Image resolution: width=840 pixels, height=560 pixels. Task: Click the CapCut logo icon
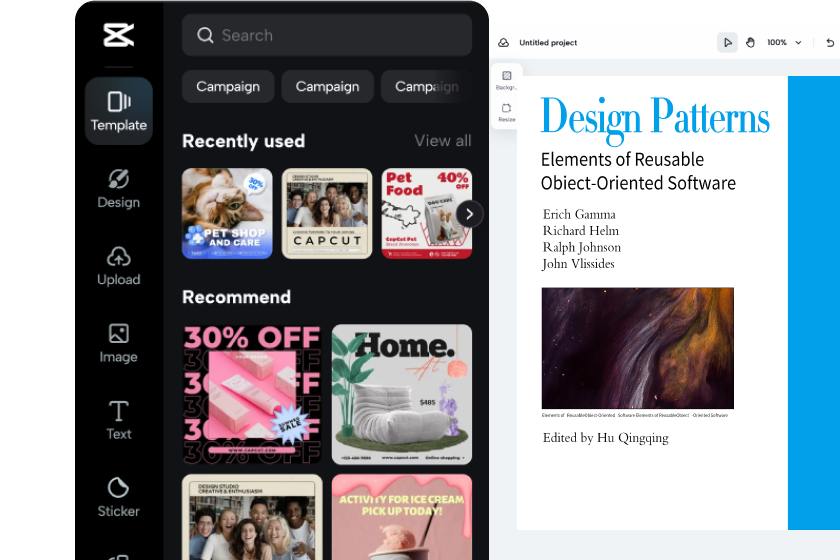click(x=118, y=35)
